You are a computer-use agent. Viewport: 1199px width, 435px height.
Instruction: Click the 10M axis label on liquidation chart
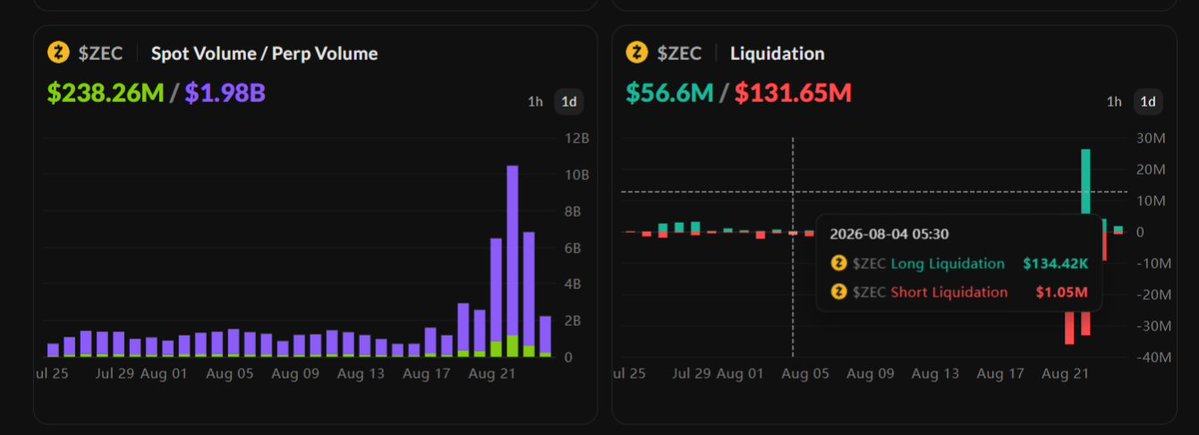coord(1150,201)
